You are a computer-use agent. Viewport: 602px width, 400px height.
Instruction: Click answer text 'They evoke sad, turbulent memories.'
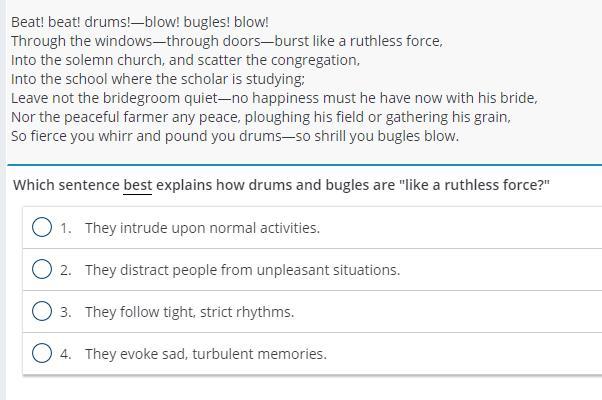(206, 354)
